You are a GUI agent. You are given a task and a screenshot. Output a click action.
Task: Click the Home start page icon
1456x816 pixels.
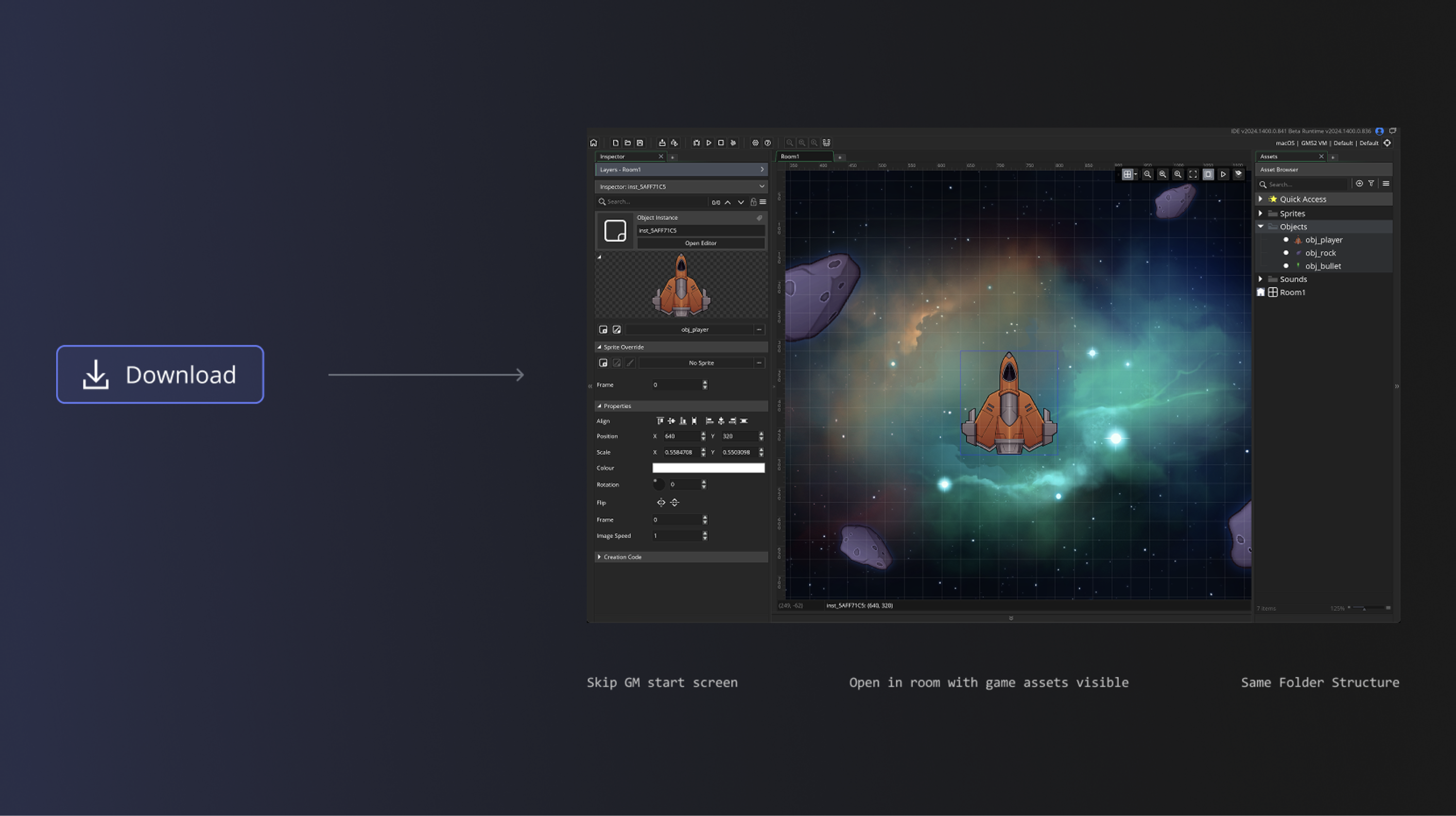(594, 143)
